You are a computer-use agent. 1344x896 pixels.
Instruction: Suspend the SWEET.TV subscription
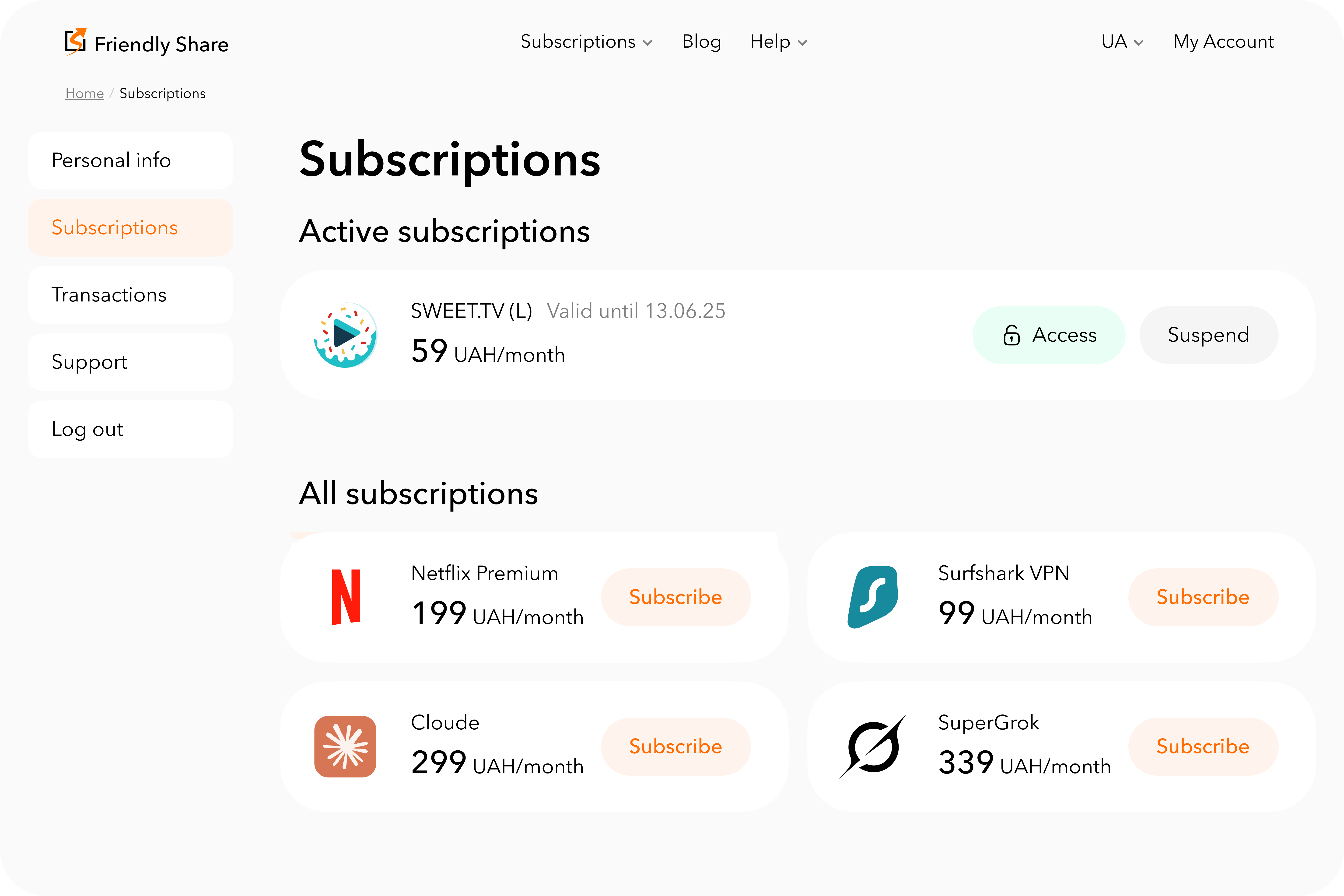pos(1208,335)
